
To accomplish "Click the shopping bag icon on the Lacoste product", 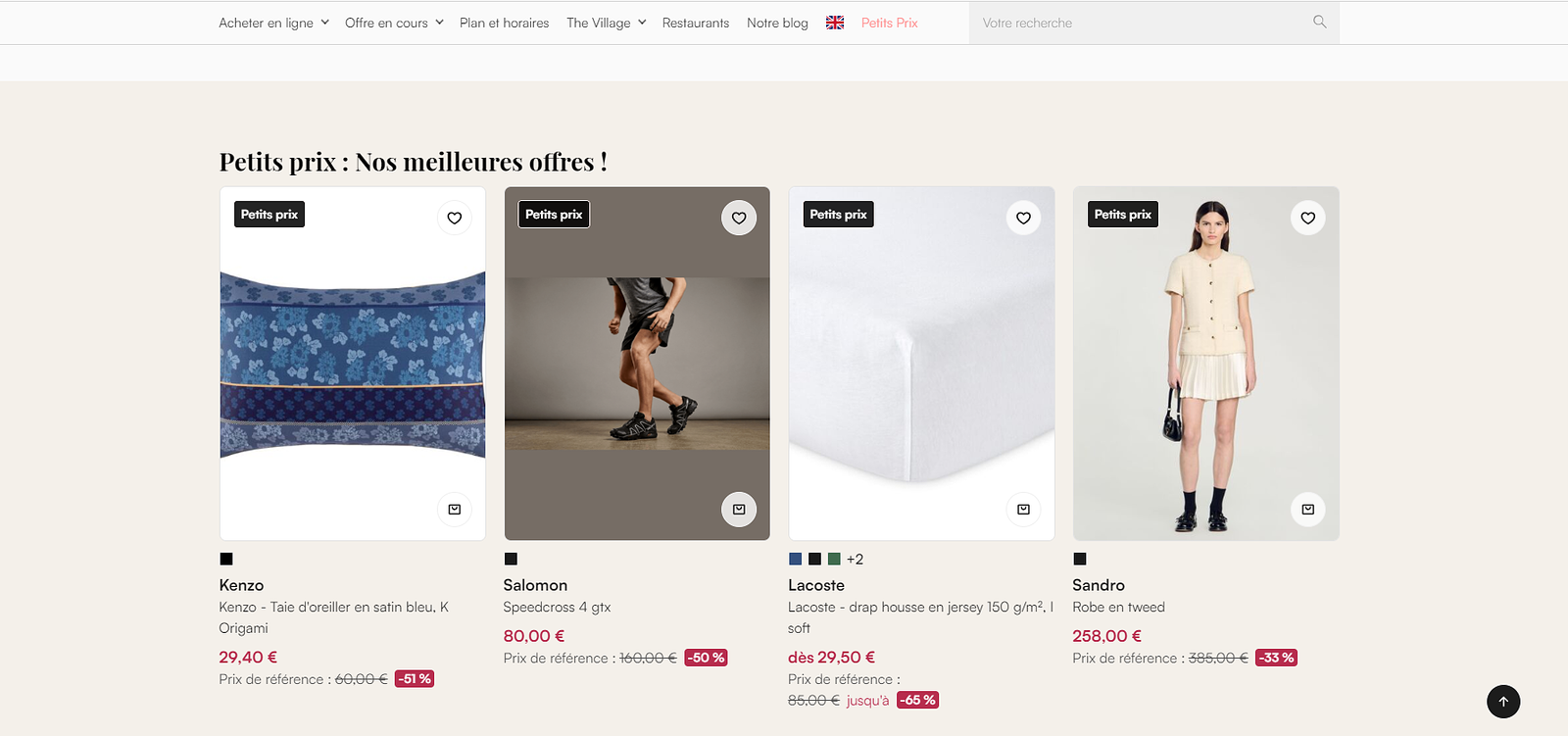I will [x=1023, y=510].
